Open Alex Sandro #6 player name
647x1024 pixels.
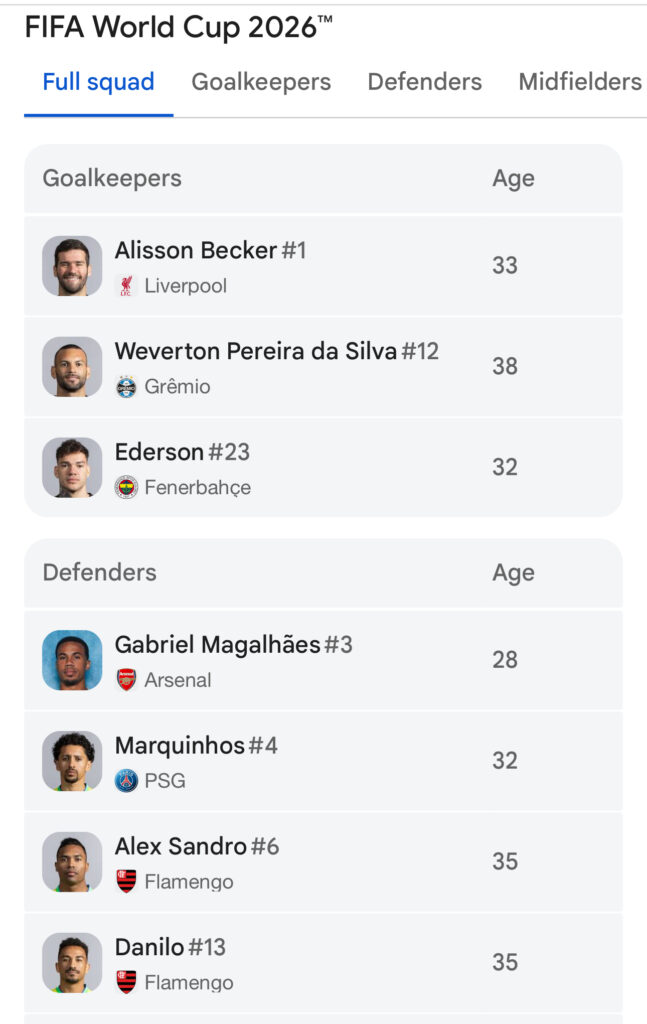(197, 846)
